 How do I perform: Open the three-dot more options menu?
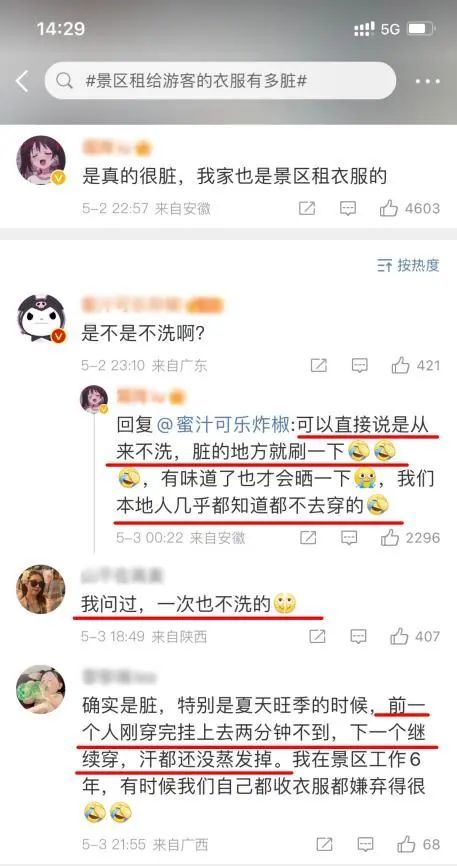(x=428, y=82)
